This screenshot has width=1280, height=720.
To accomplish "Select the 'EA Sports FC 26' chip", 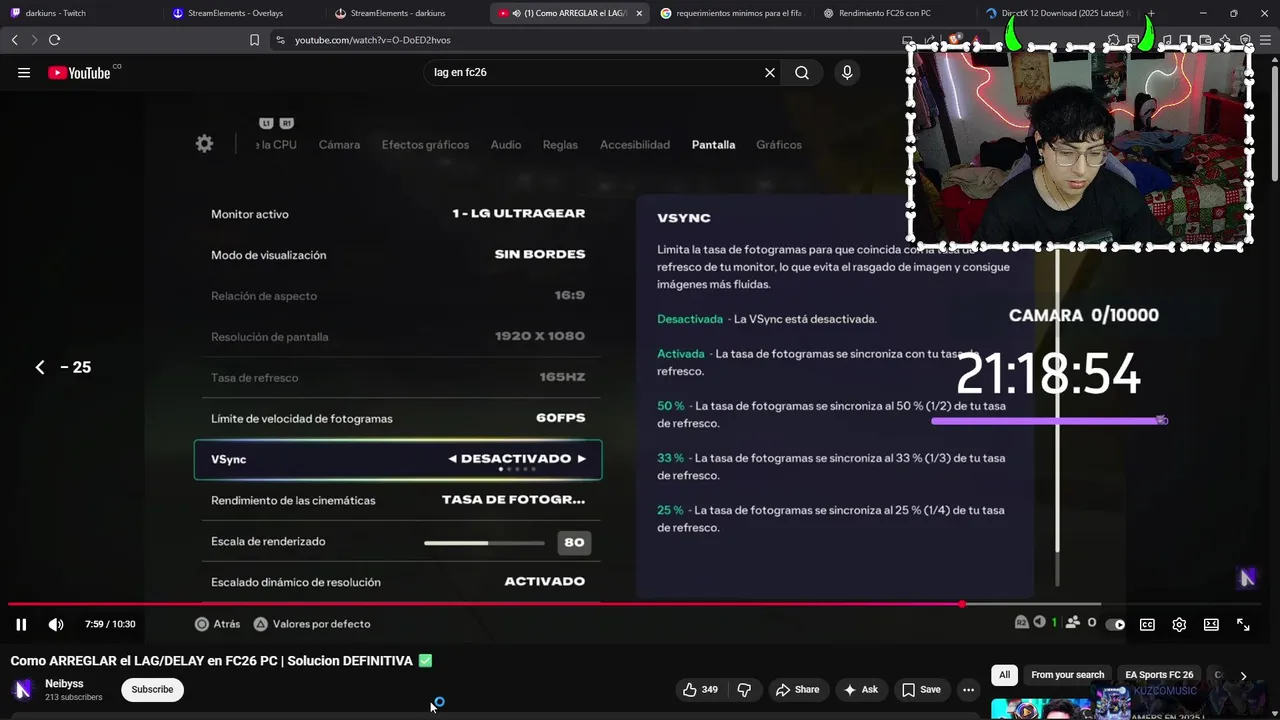I will [1159, 675].
